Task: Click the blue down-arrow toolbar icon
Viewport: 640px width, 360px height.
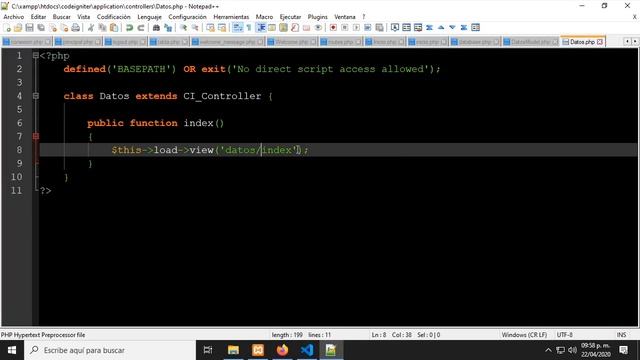Action: coord(452,28)
